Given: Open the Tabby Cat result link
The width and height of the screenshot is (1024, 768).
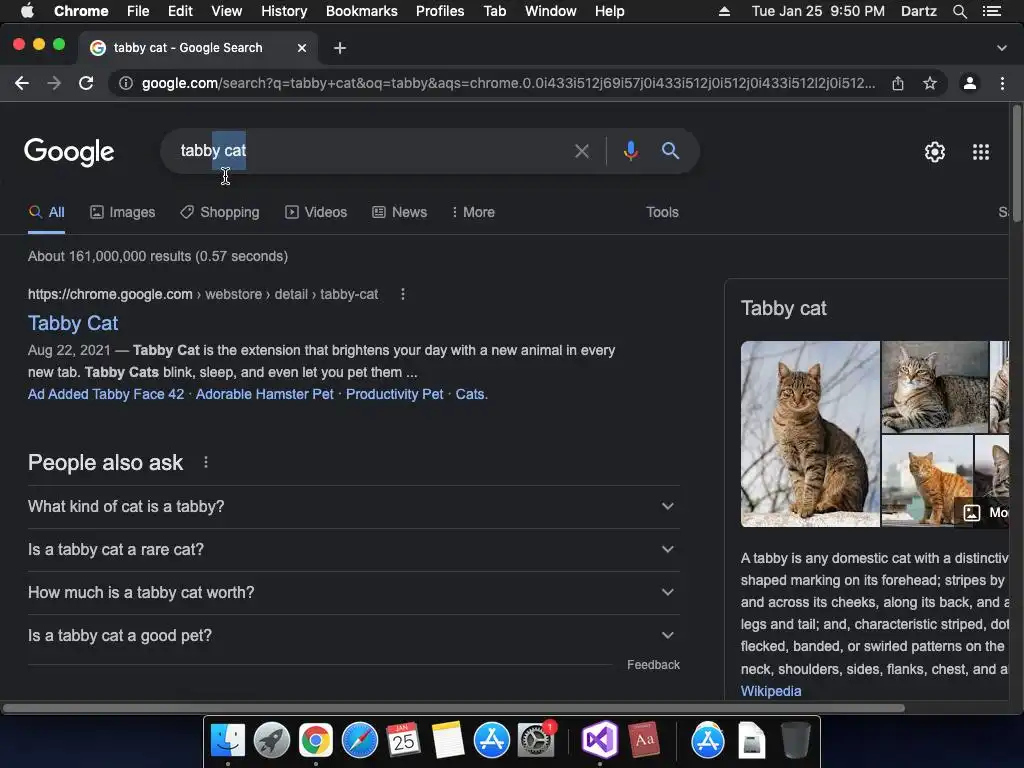Looking at the screenshot, I should pos(73,323).
